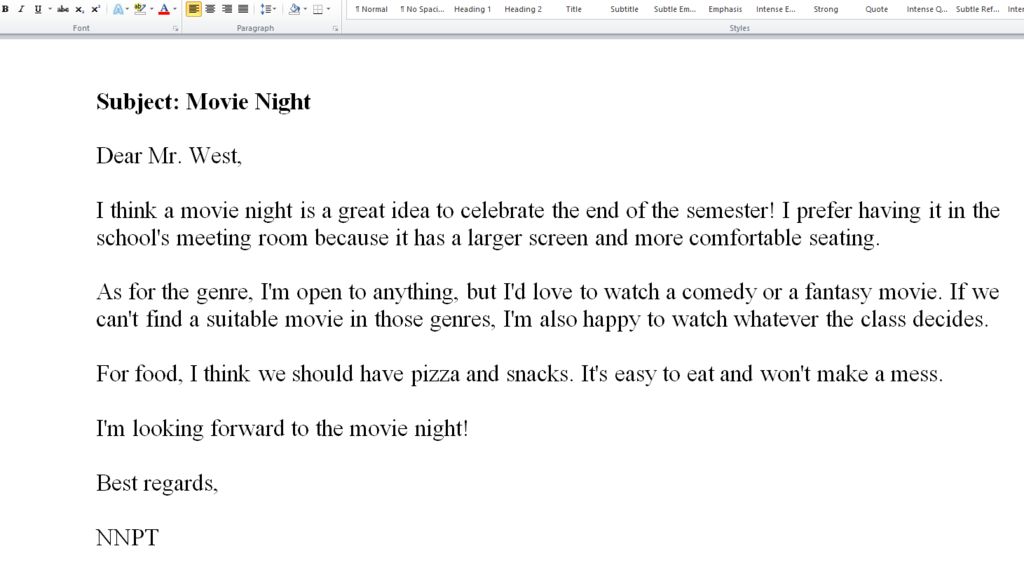Image resolution: width=1024 pixels, height=572 pixels.
Task: Expand the font color dropdown arrow
Action: point(175,9)
